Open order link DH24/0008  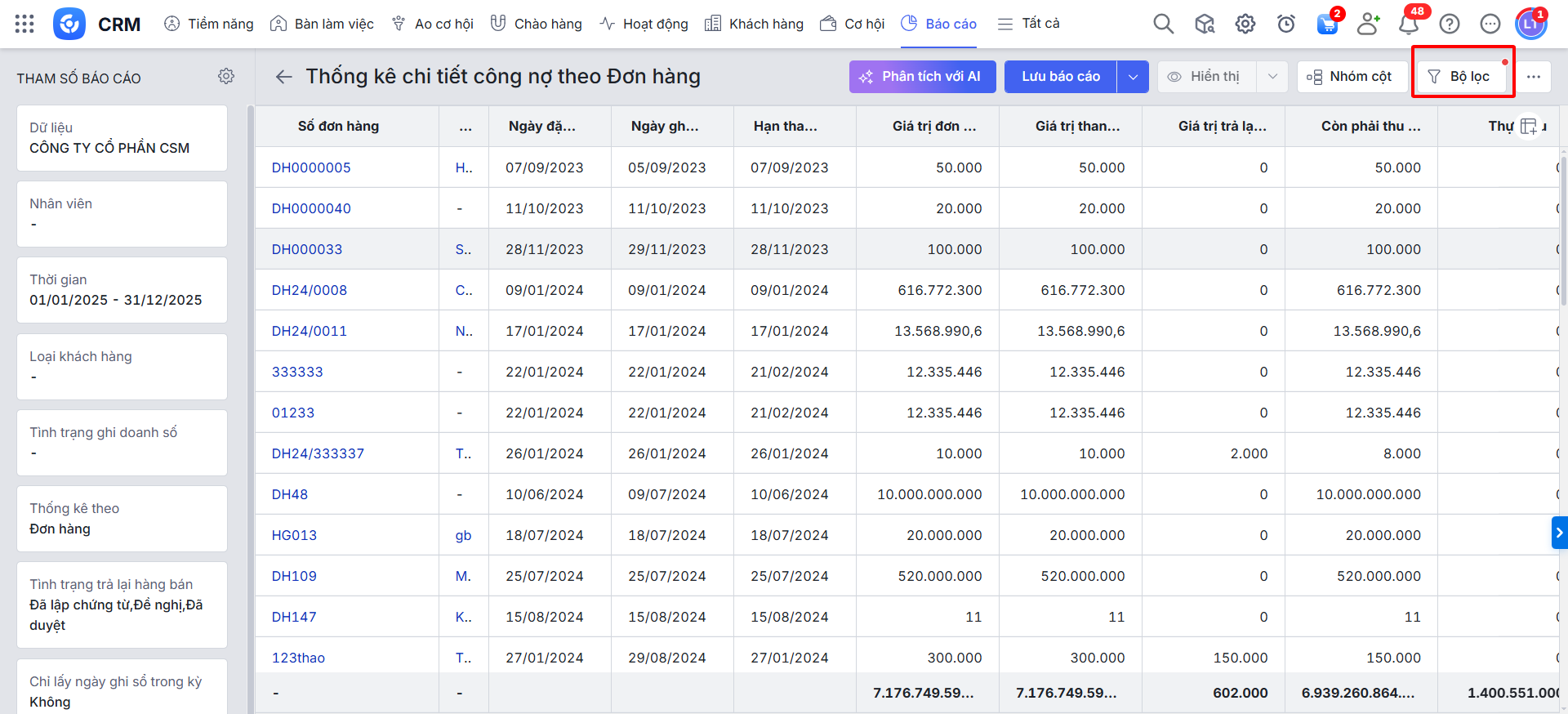click(310, 290)
